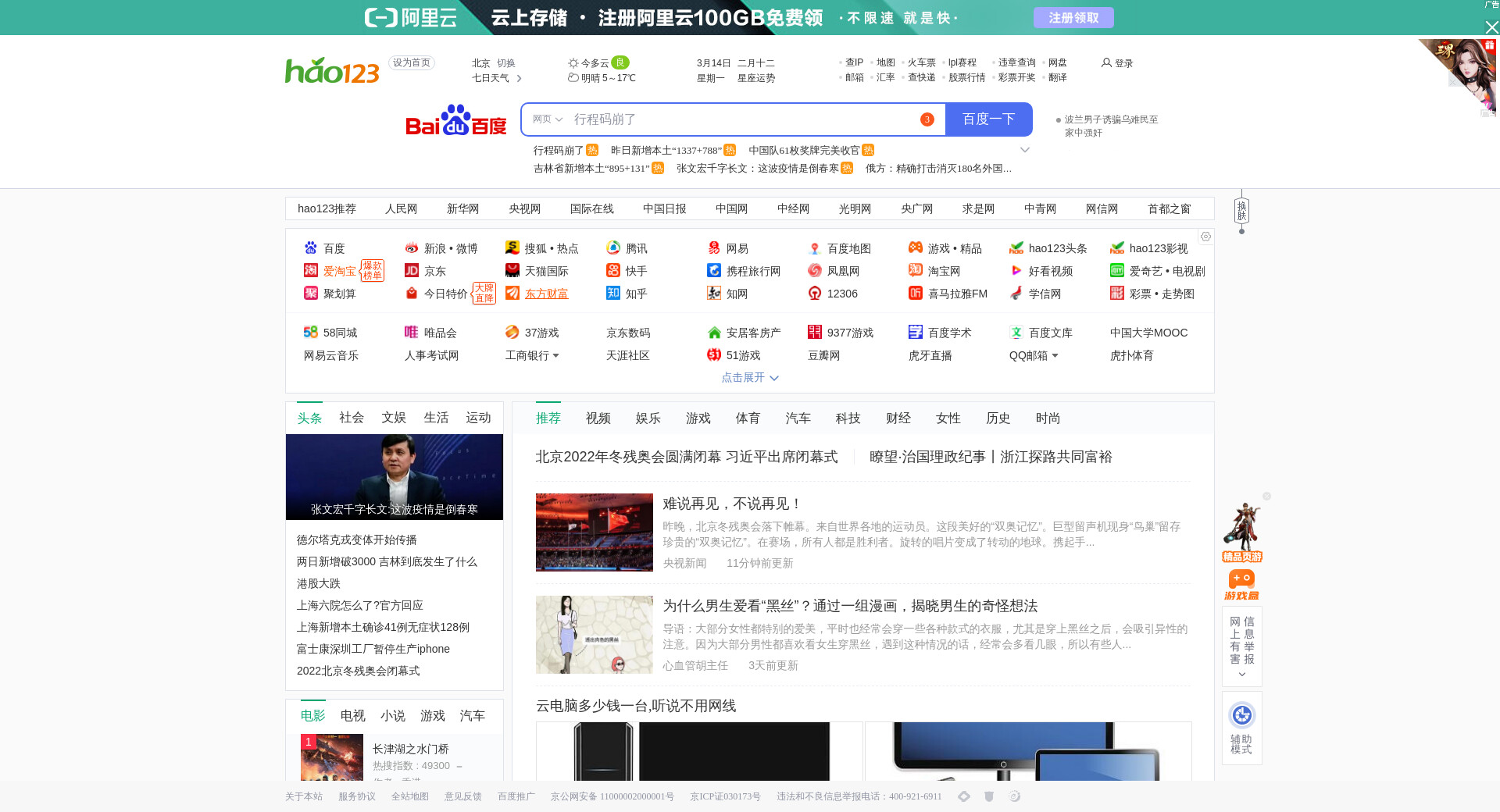Click the JD 京东 icon
The height and width of the screenshot is (812, 1500).
412,271
